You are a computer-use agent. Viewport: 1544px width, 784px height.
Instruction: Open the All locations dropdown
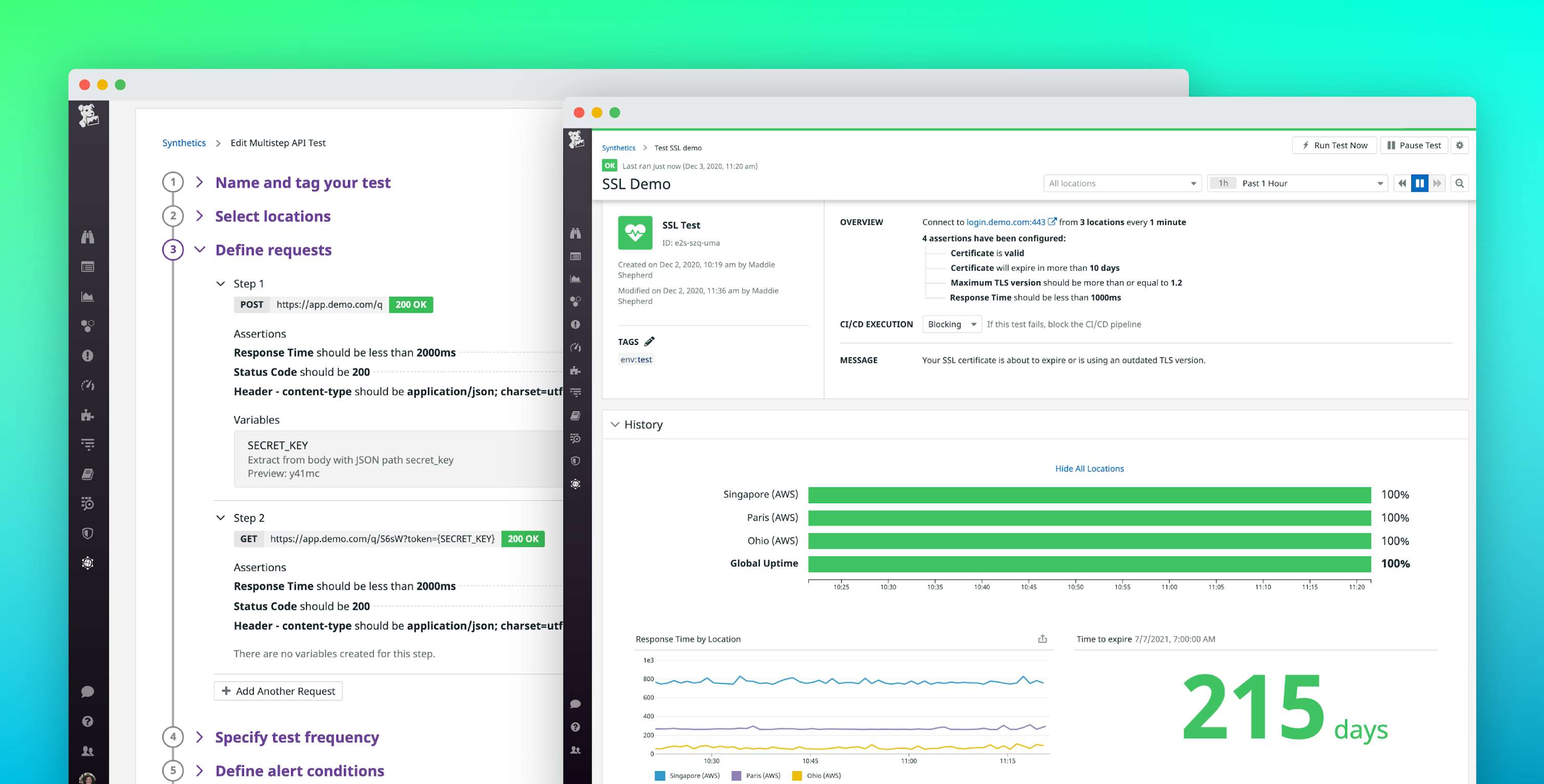pos(1122,183)
